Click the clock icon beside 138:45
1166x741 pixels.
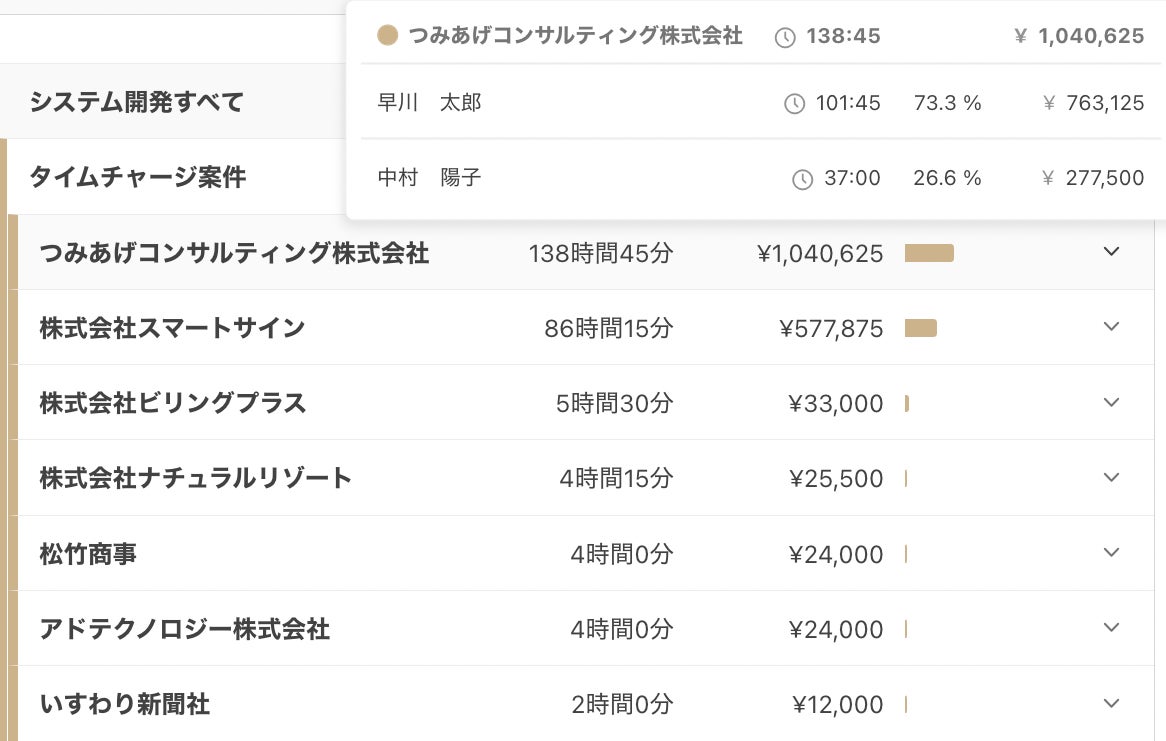point(786,38)
